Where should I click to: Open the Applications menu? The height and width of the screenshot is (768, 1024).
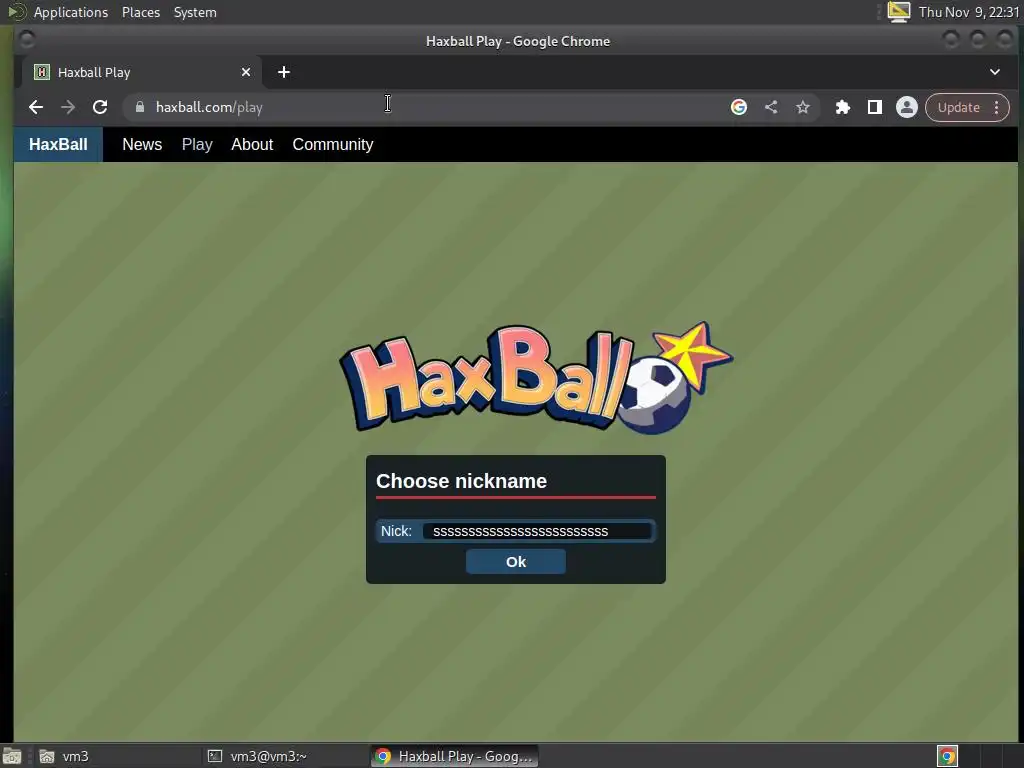pos(71,12)
